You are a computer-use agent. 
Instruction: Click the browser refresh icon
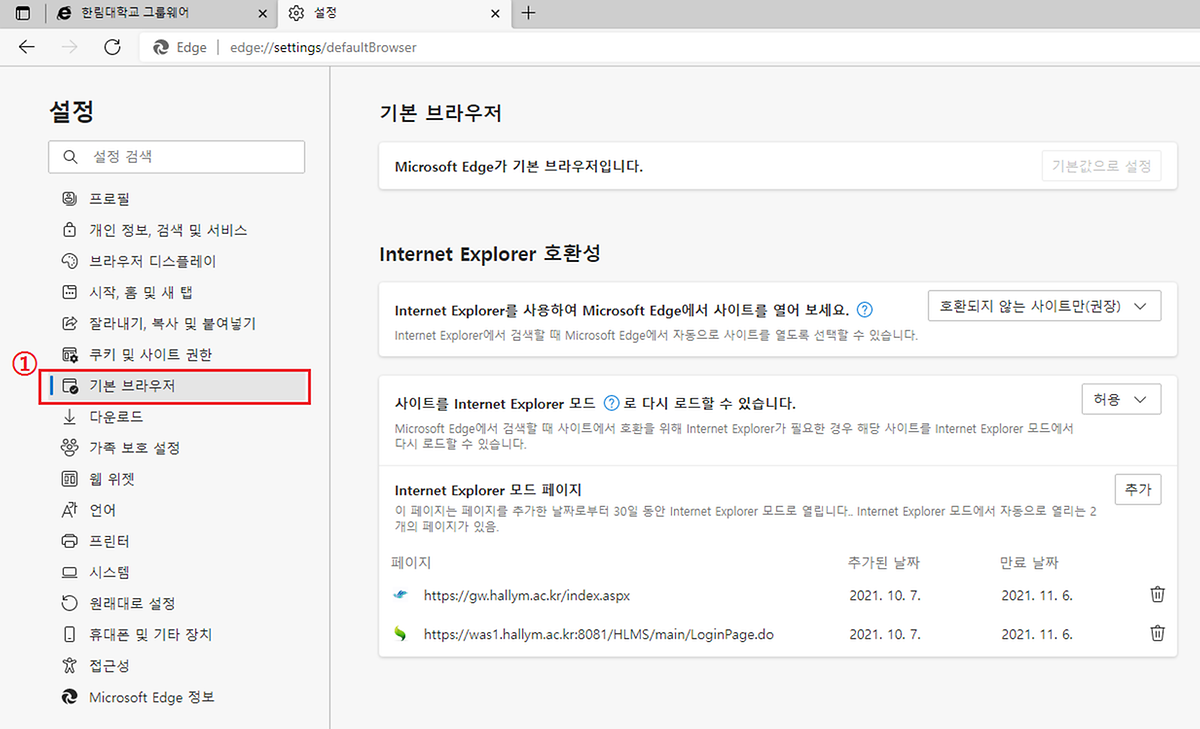pyautogui.click(x=112, y=47)
